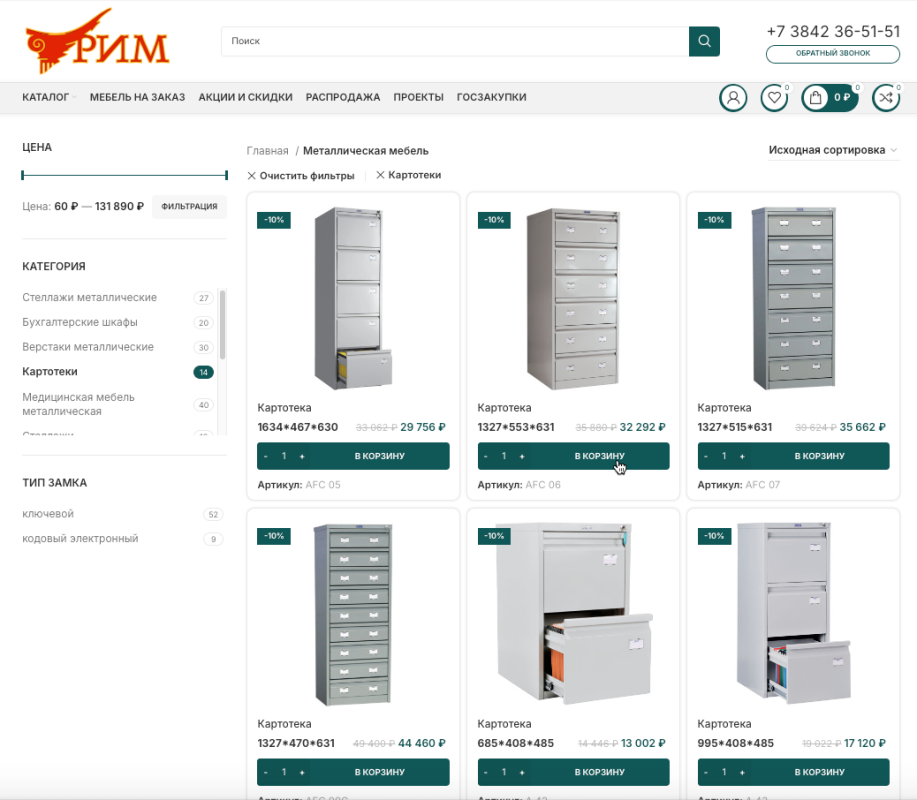Viewport: 917px width, 800px height.
Task: Open the РАСПРОДАЖА menu item
Action: pyautogui.click(x=343, y=97)
